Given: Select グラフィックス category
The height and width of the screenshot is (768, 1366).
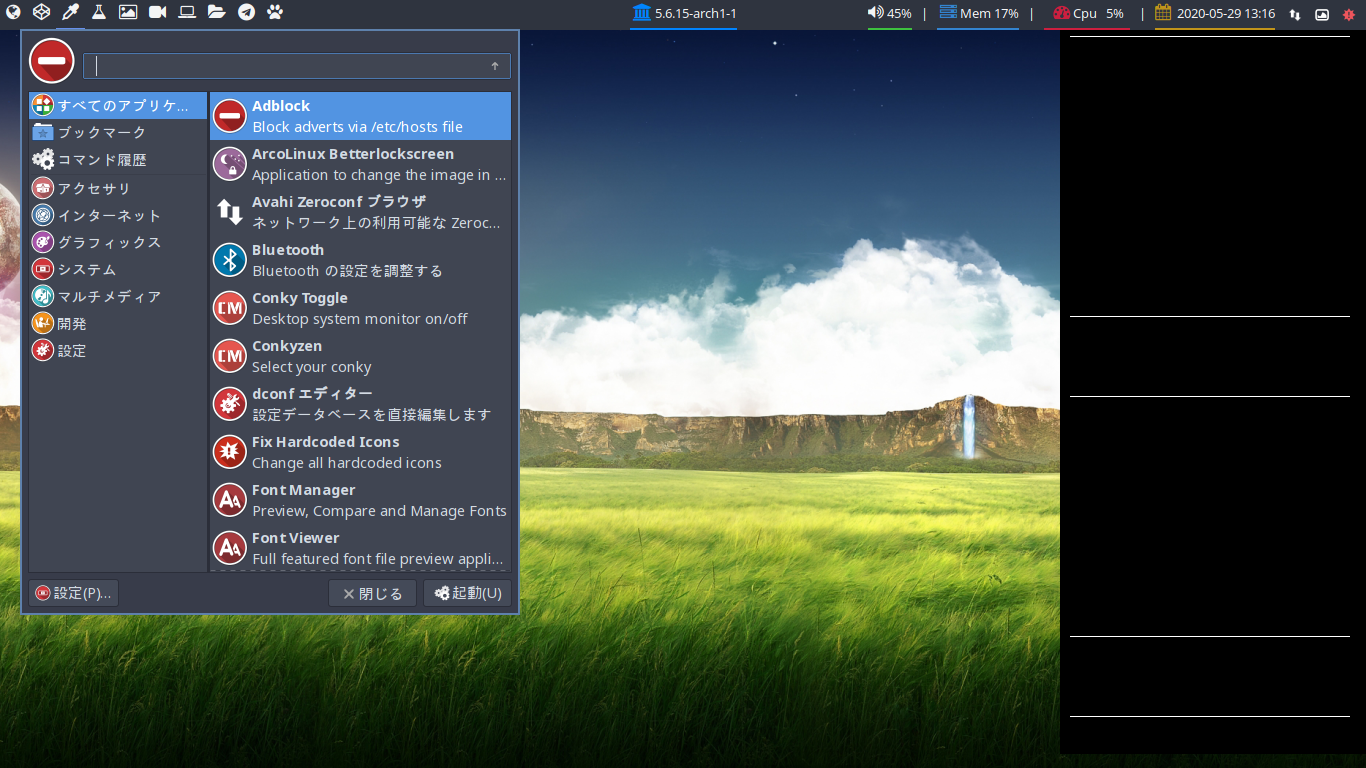Looking at the screenshot, I should click(x=118, y=242).
